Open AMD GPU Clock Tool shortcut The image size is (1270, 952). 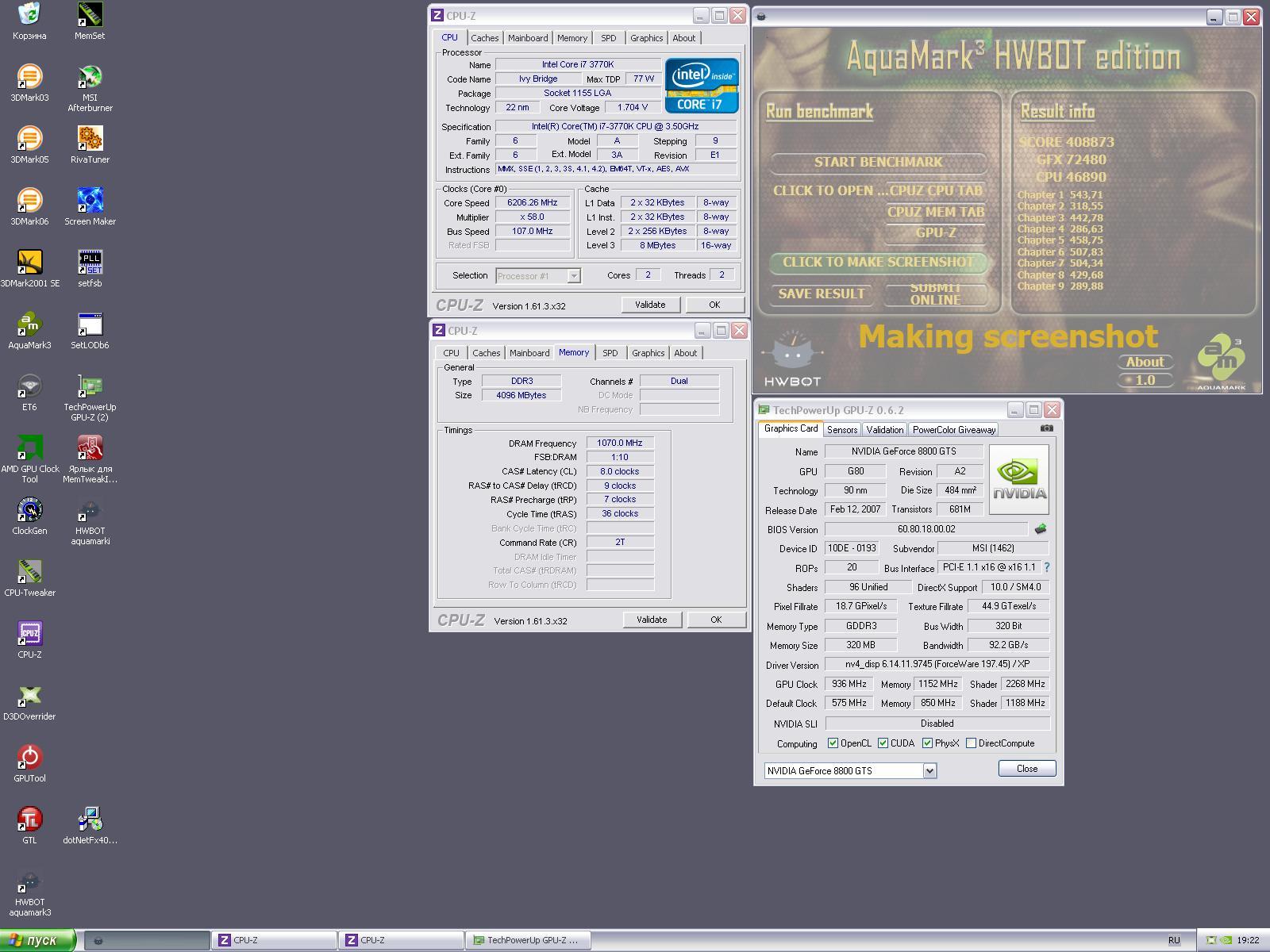[29, 460]
